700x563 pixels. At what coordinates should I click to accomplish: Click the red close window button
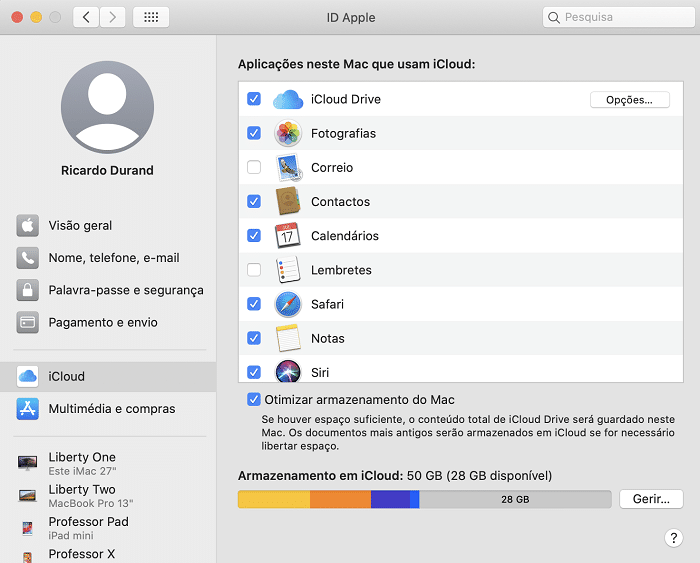point(17,17)
